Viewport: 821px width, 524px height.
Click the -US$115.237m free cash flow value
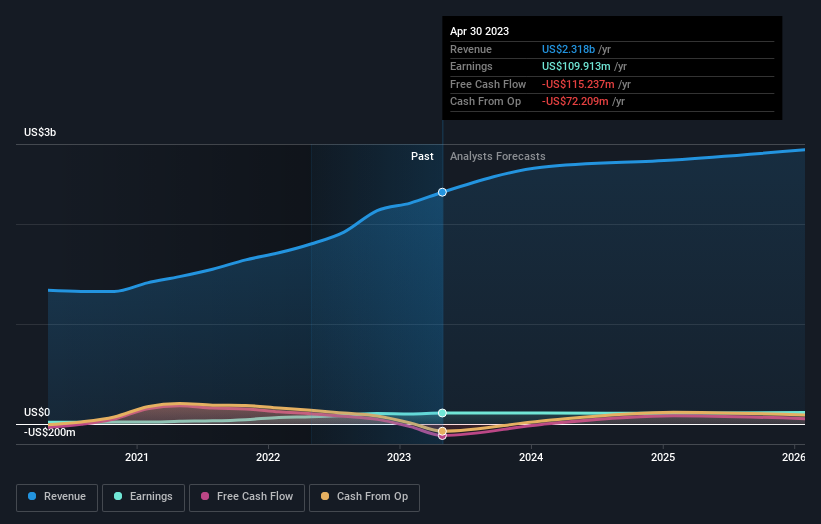pyautogui.click(x=578, y=84)
